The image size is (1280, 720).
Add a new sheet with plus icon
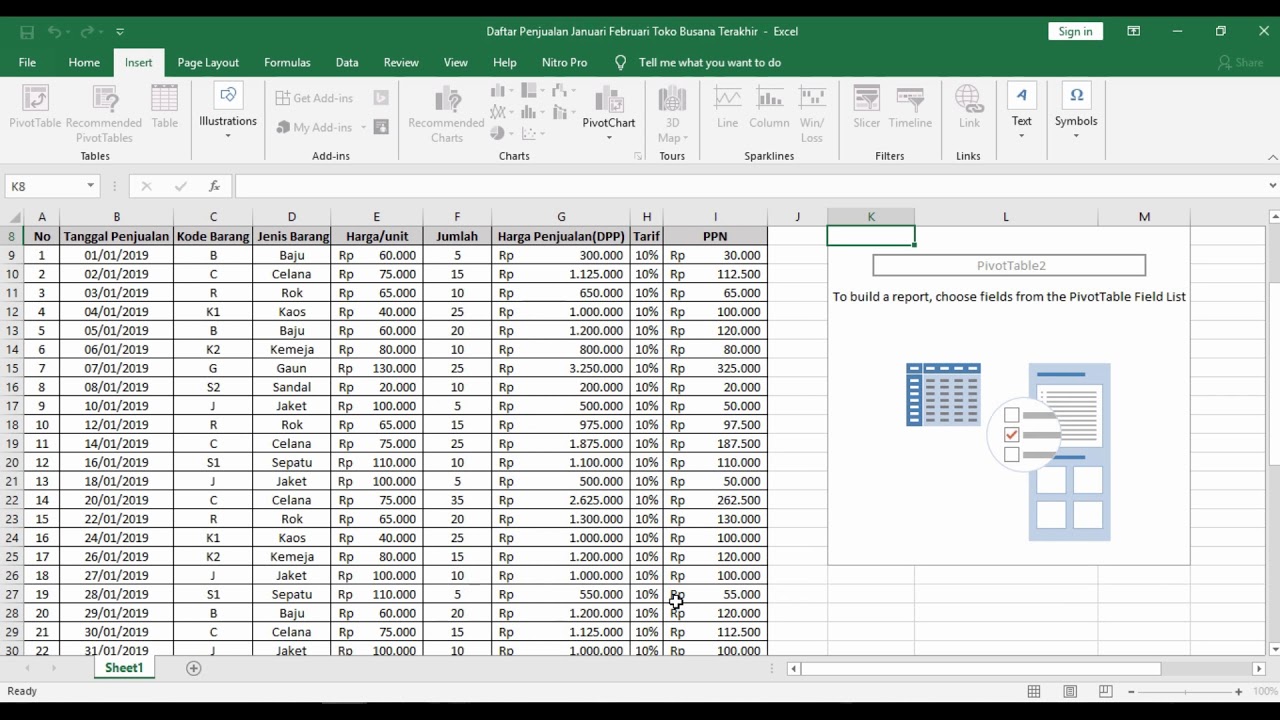194,668
